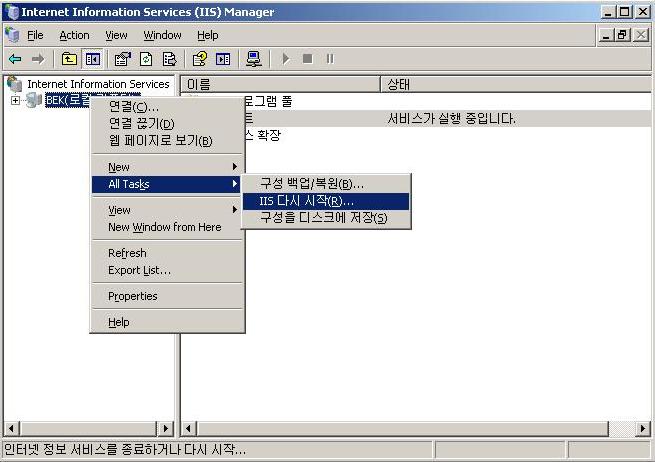Choose 구성 백업/복원(B)... submenu item

326,184
